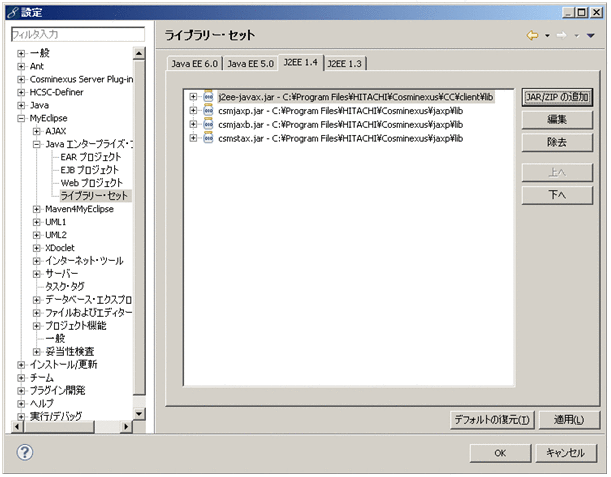Switch to the Java EE 6.0 tab

point(194,64)
